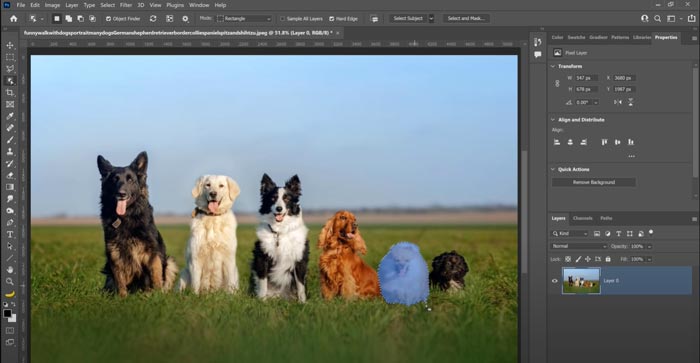
Task: Flip horizontally in Transform section
Action: [617, 102]
